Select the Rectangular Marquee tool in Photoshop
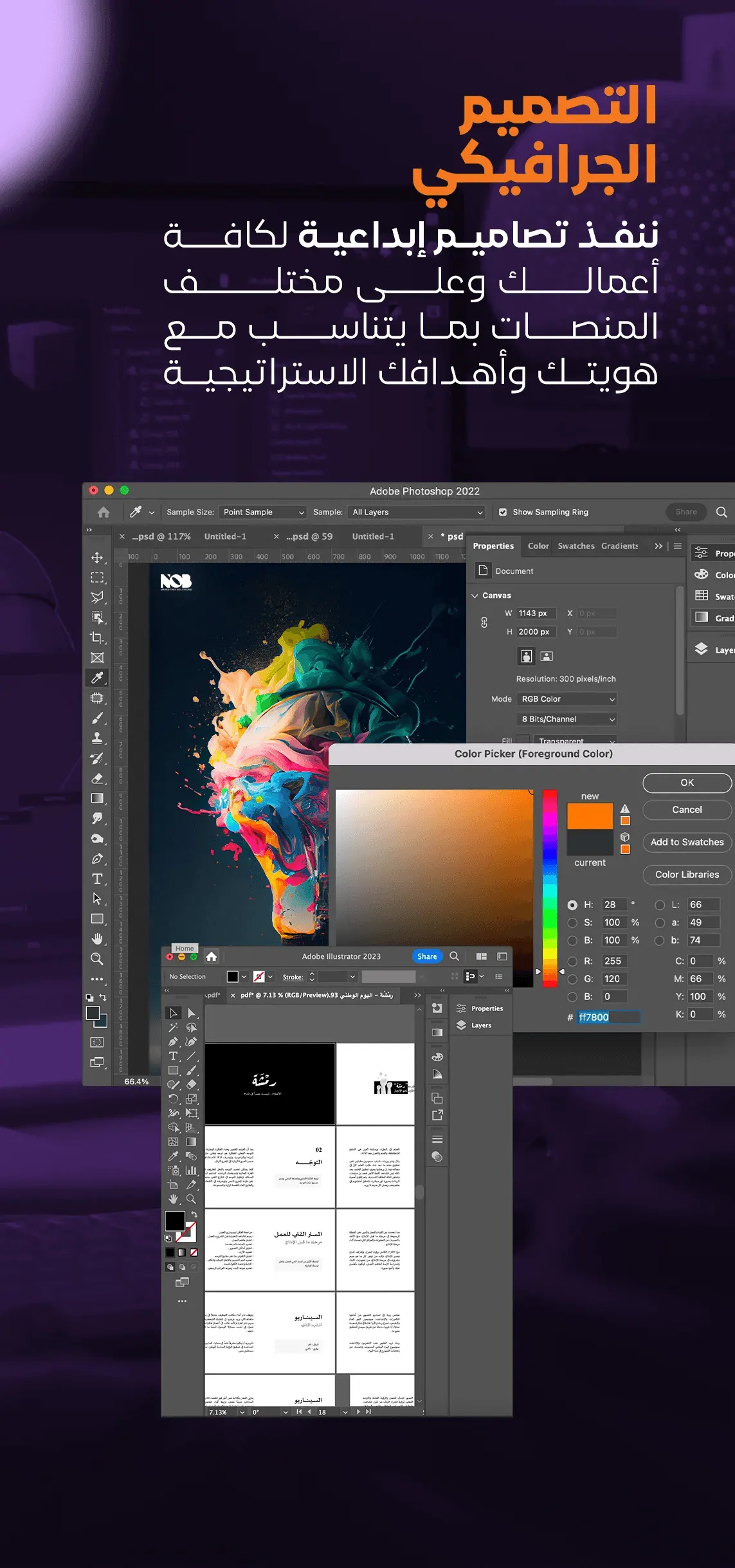The height and width of the screenshot is (1568, 735). (x=97, y=578)
